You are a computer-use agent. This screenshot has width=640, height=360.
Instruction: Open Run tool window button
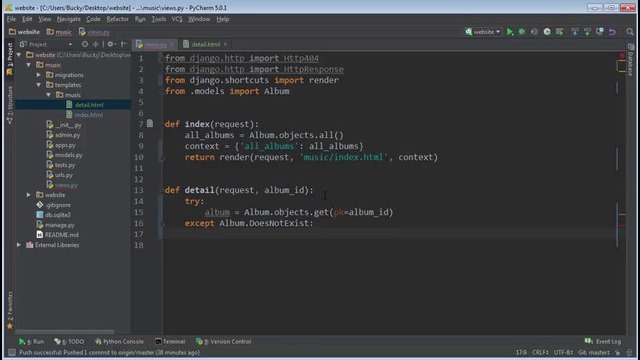pos(31,341)
